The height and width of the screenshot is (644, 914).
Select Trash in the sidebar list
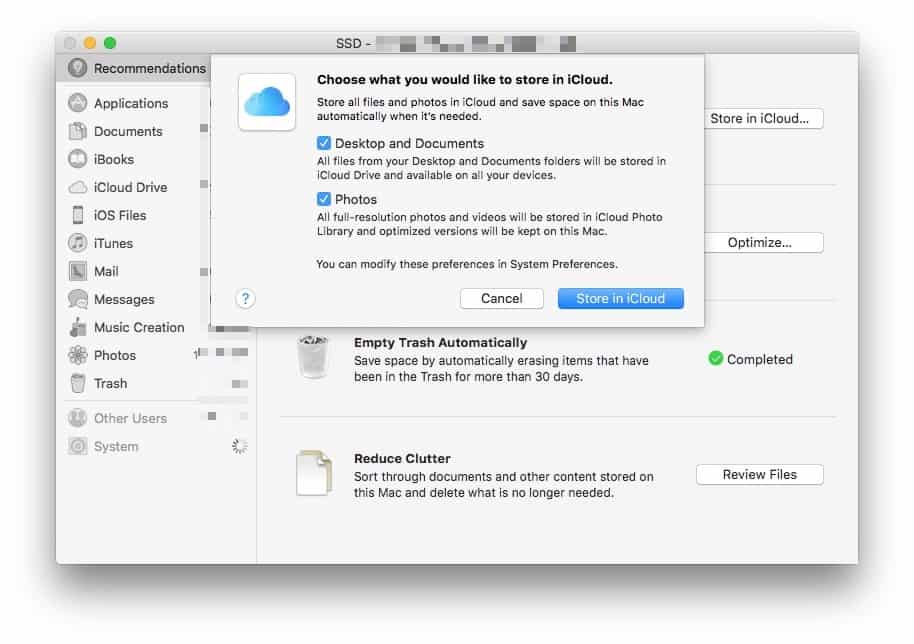[110, 383]
